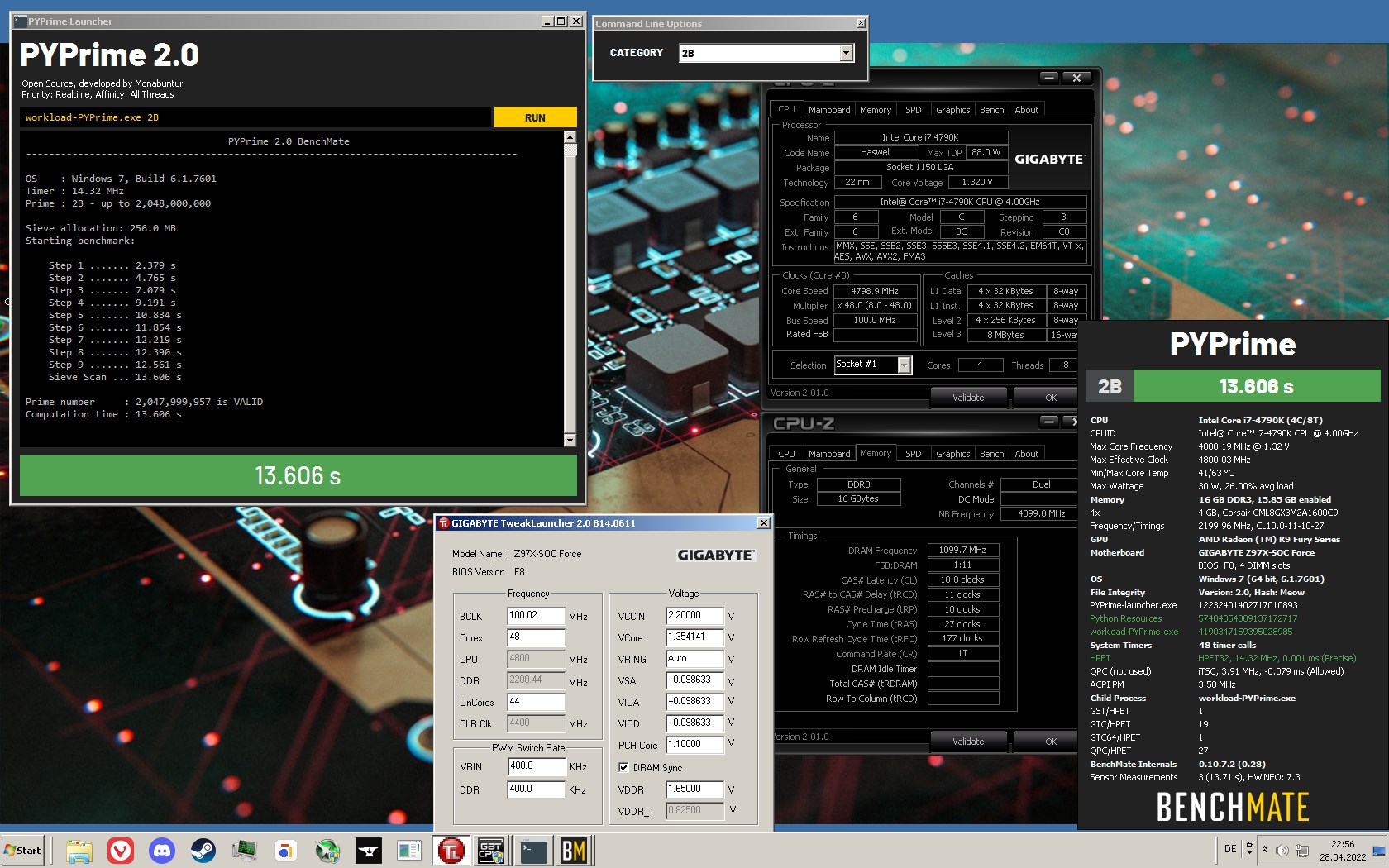The image size is (1389, 868).
Task: Click scroll-down arrow in PYPrime output
Action: pos(570,441)
